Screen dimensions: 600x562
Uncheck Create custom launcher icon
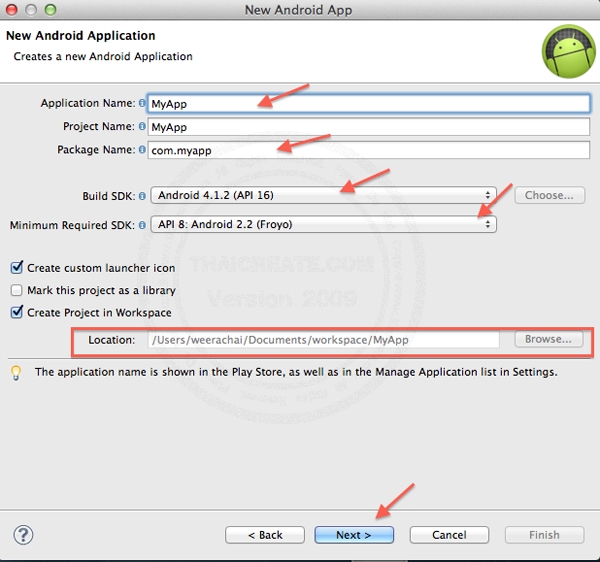coord(17,267)
